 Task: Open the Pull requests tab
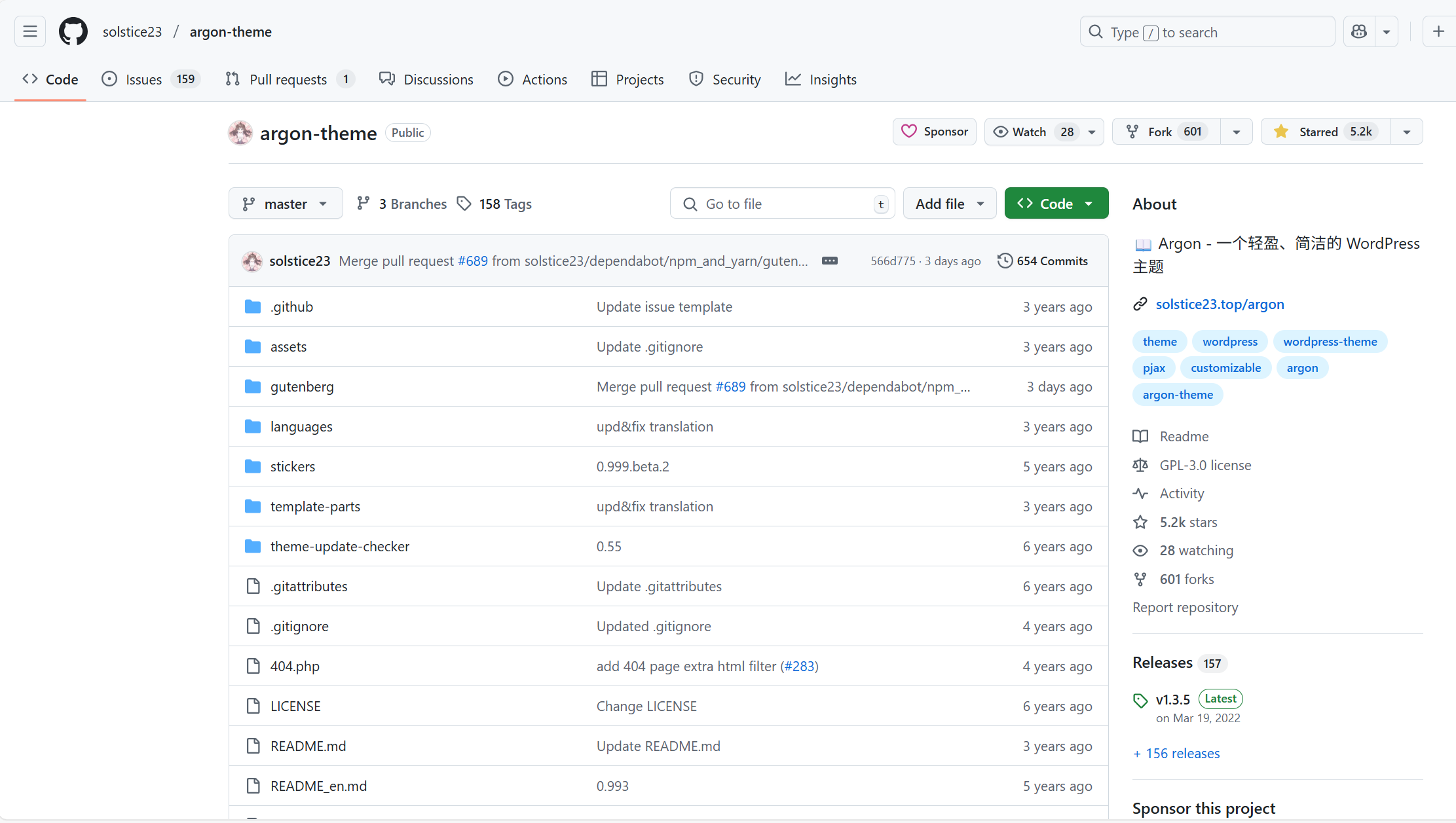[288, 79]
